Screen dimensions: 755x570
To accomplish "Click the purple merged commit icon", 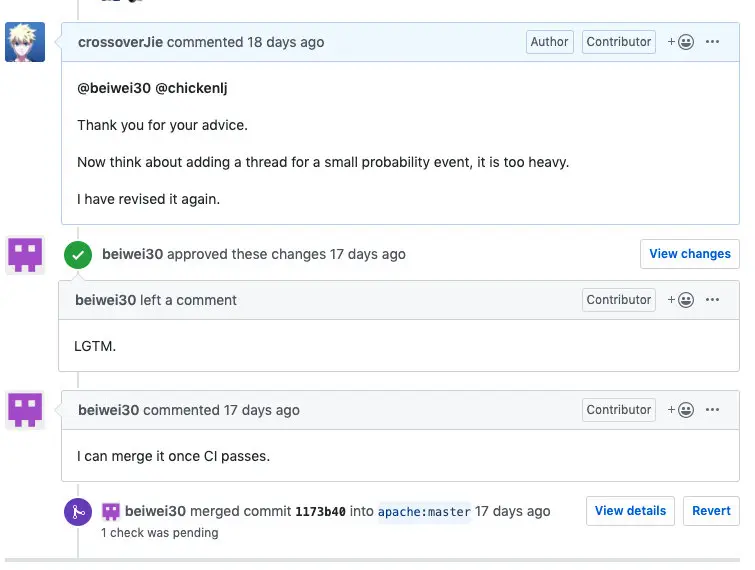I will [78, 512].
